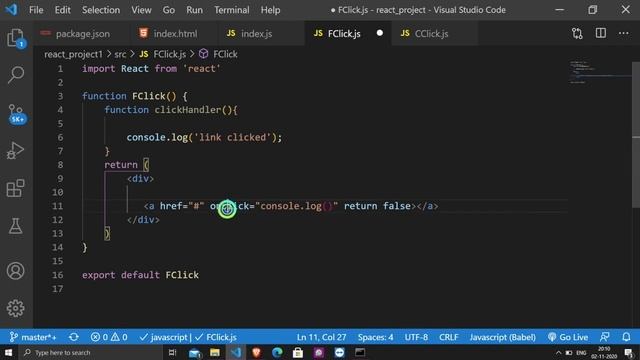Open the Terminal menu

(x=231, y=10)
